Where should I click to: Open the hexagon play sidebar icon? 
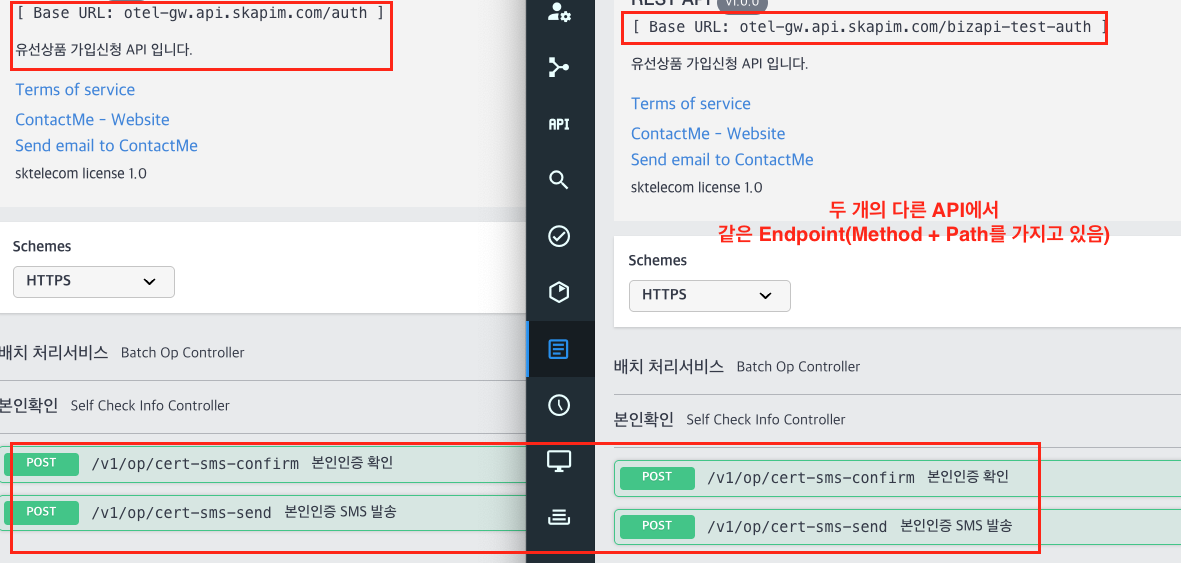(x=559, y=292)
